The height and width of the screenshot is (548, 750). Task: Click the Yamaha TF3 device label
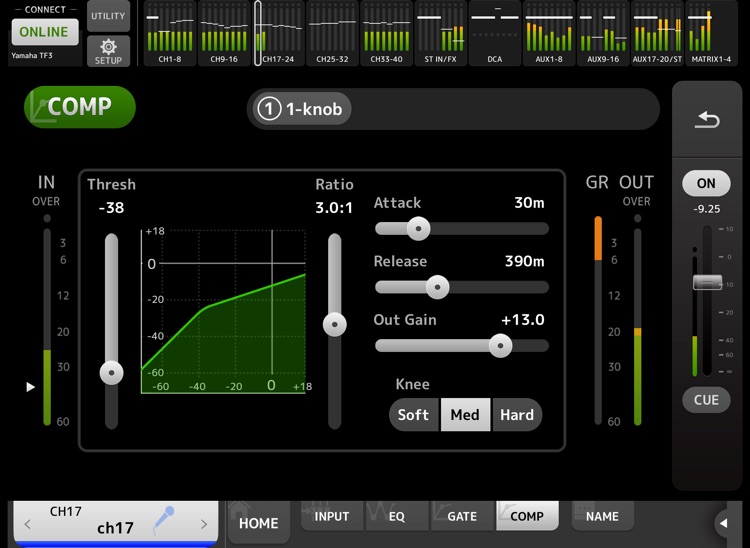(x=32, y=55)
